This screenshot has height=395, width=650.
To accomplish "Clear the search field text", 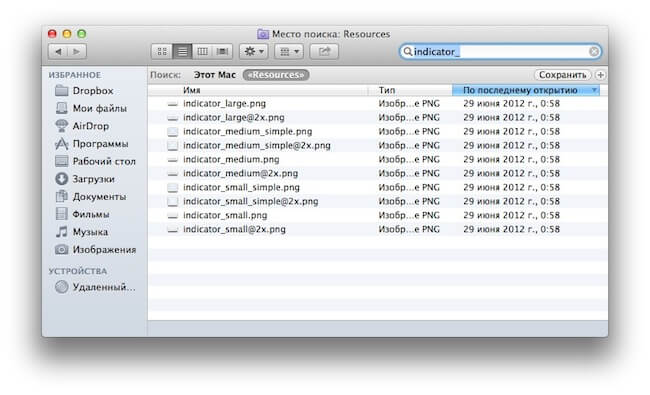I will [x=594, y=51].
